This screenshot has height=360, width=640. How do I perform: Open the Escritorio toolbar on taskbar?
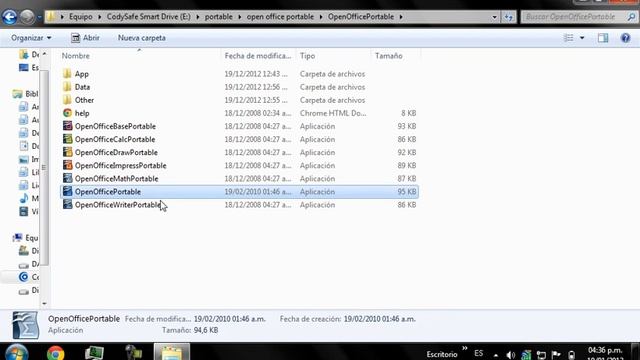point(442,354)
